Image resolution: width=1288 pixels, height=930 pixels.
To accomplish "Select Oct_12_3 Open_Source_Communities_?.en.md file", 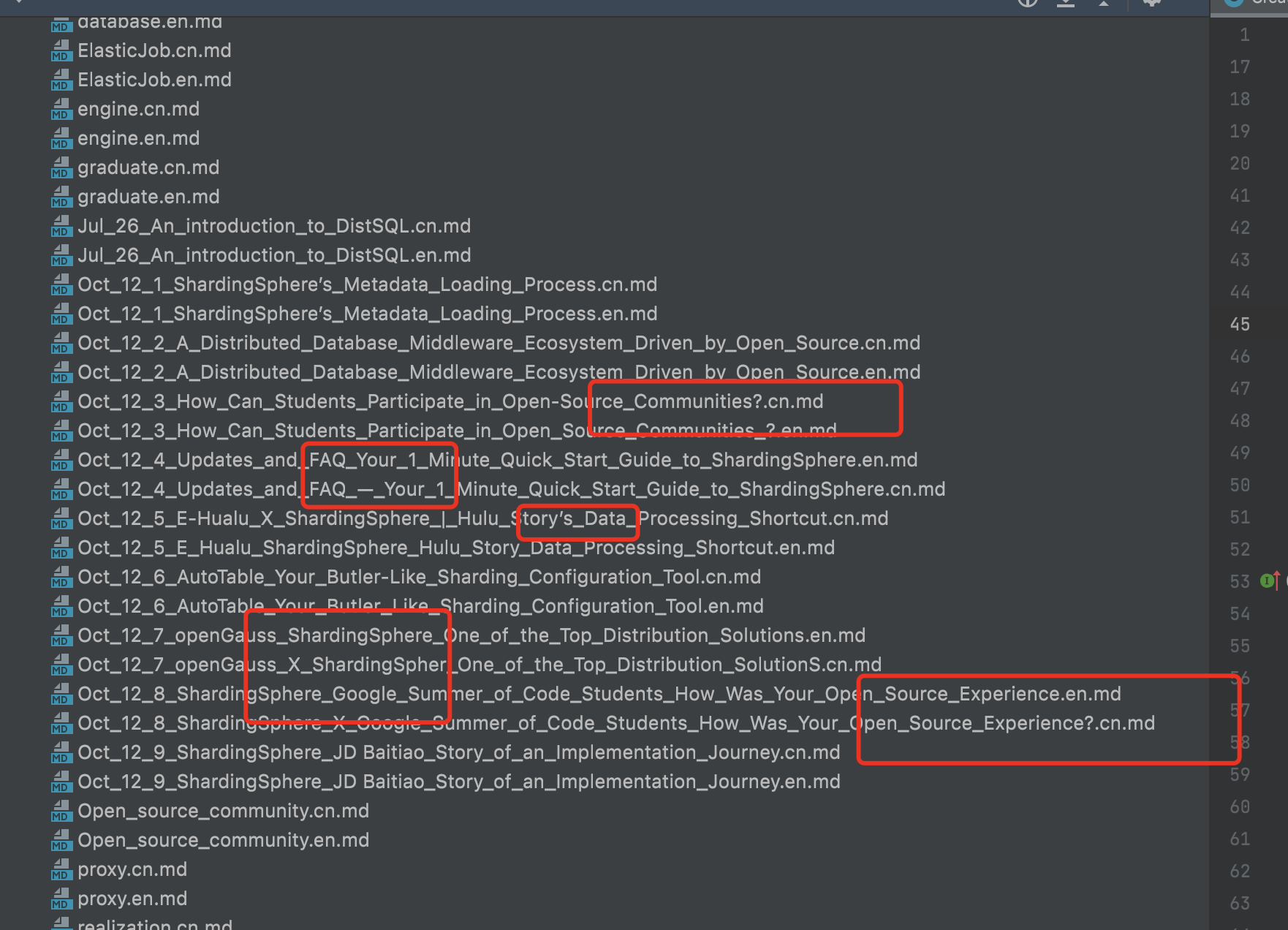I will coord(457,431).
